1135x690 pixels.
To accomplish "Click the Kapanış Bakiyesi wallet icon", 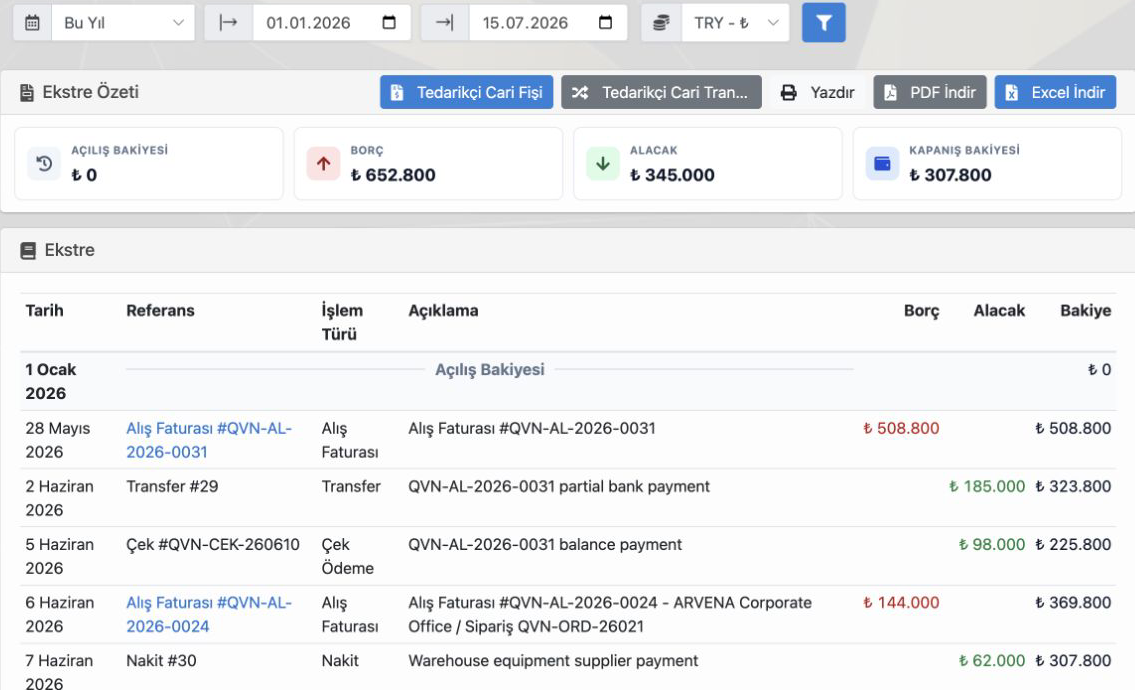I will (x=882, y=164).
